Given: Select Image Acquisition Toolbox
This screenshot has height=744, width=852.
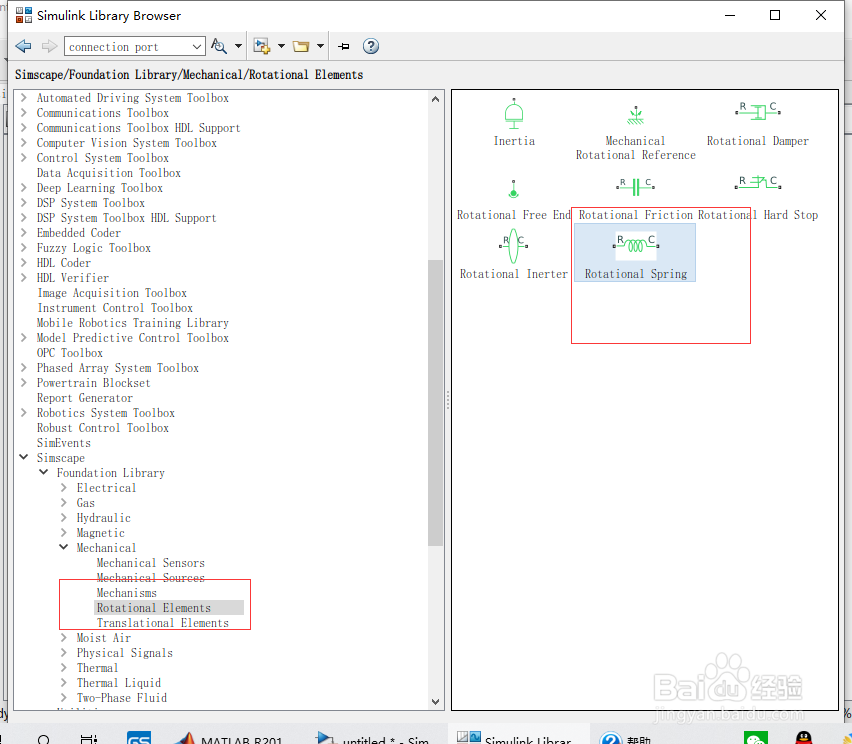Looking at the screenshot, I should coord(112,293).
